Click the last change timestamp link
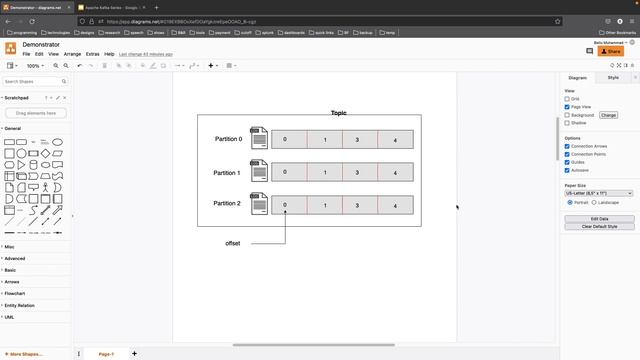 point(146,54)
